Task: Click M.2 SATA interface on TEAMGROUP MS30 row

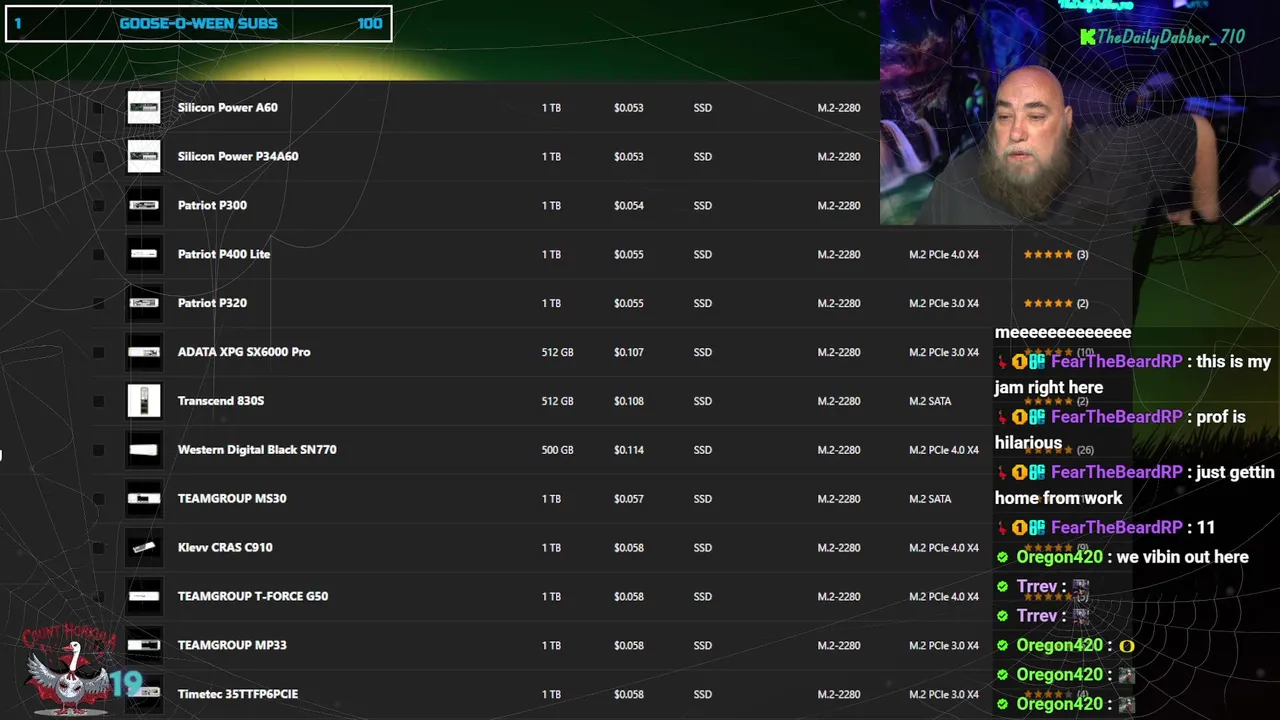Action: tap(930, 499)
